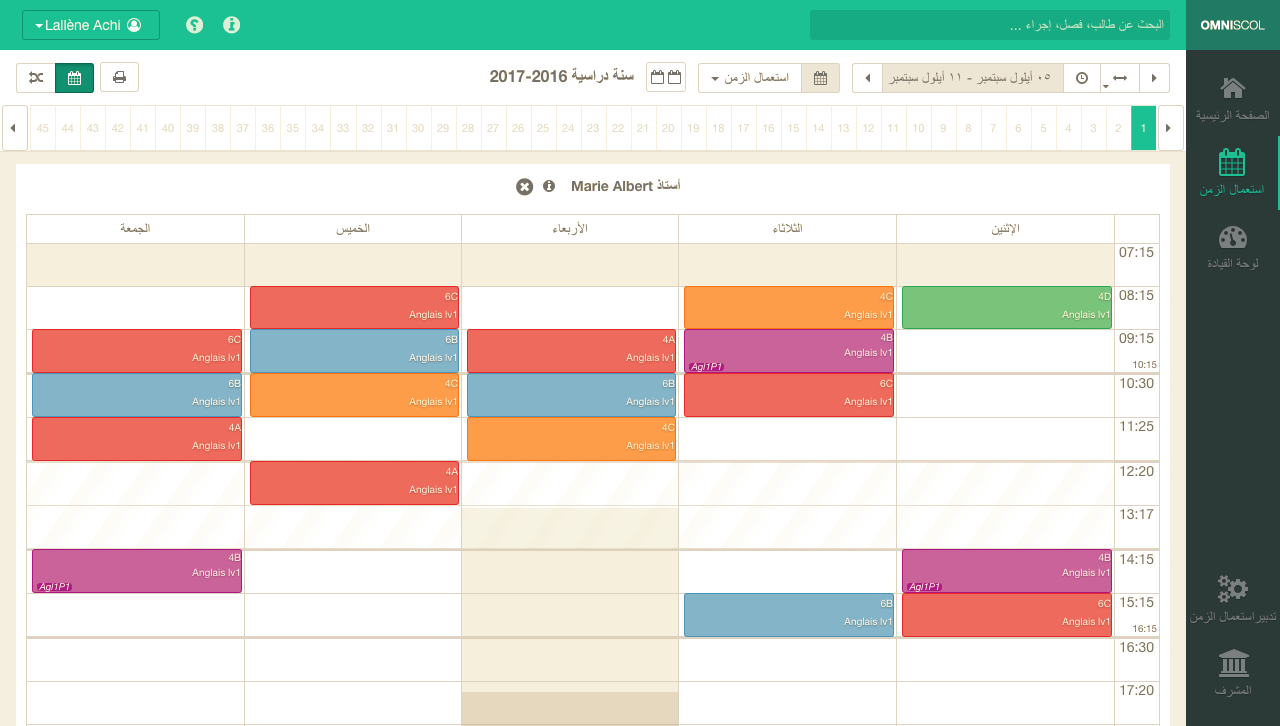Screen dimensions: 1280x726
Task: Open the Lallène Achi user dropdown
Action: point(91,25)
